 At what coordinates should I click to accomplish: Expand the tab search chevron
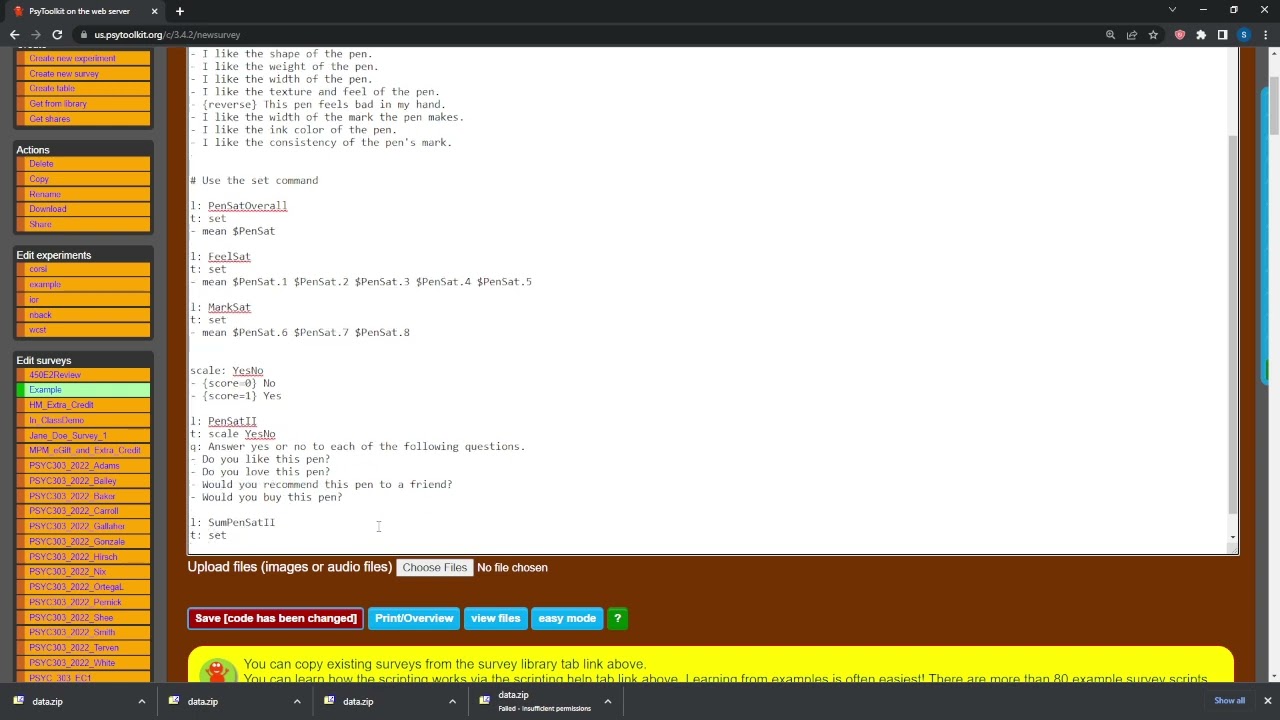pyautogui.click(x=1172, y=10)
